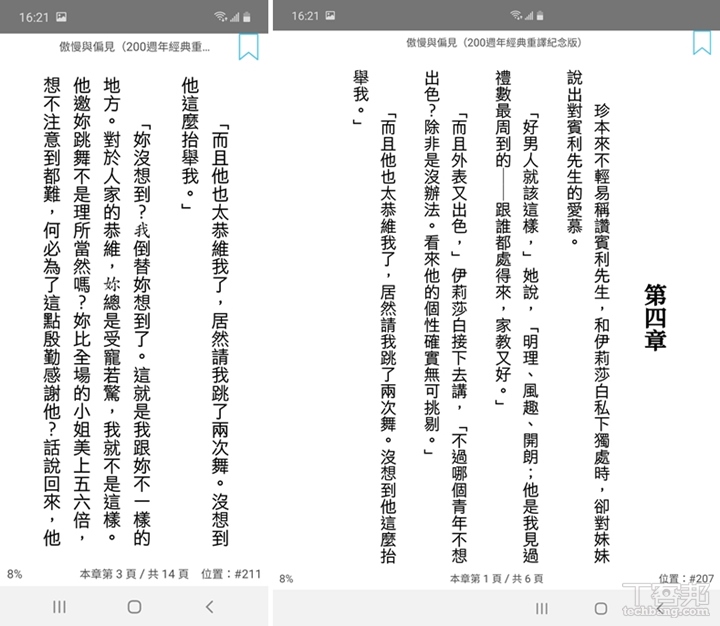The height and width of the screenshot is (626, 720).
Task: Tap the 16:21 clock on right status bar
Action: click(305, 16)
